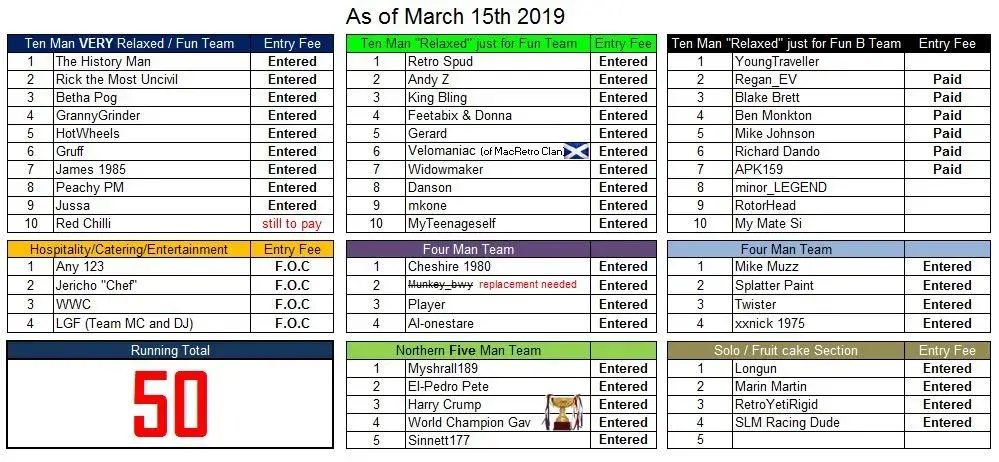Select the 'replacement needed' red note
The height and width of the screenshot is (462, 999).
click(528, 285)
